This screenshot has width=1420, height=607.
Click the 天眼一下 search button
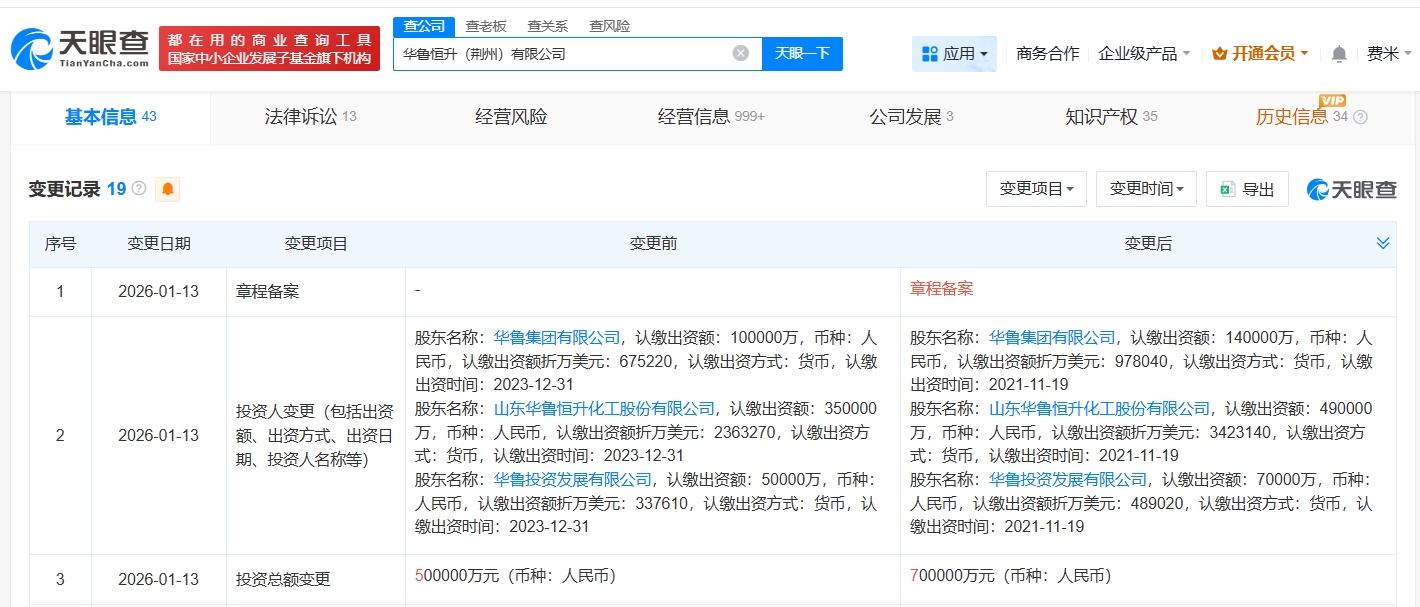coord(802,53)
